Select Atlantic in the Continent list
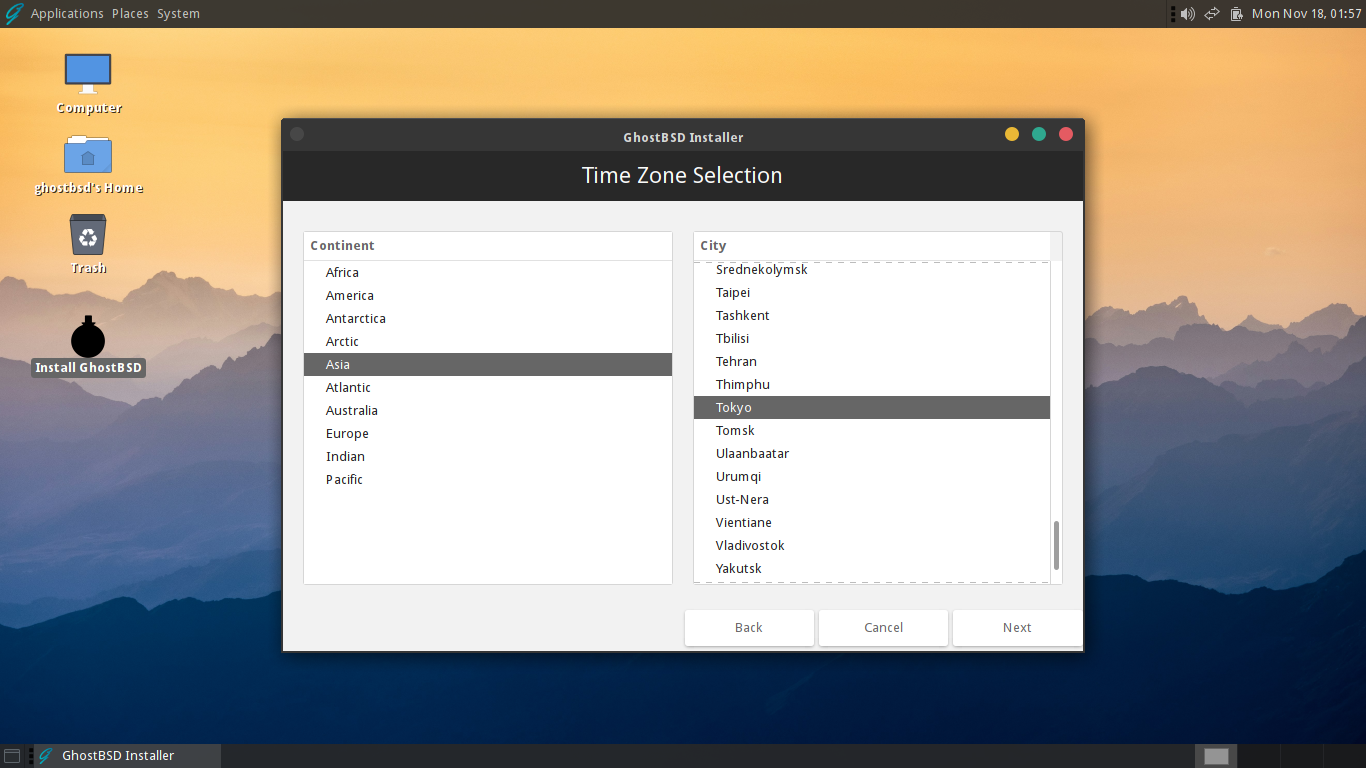This screenshot has height=768, width=1366. 488,388
